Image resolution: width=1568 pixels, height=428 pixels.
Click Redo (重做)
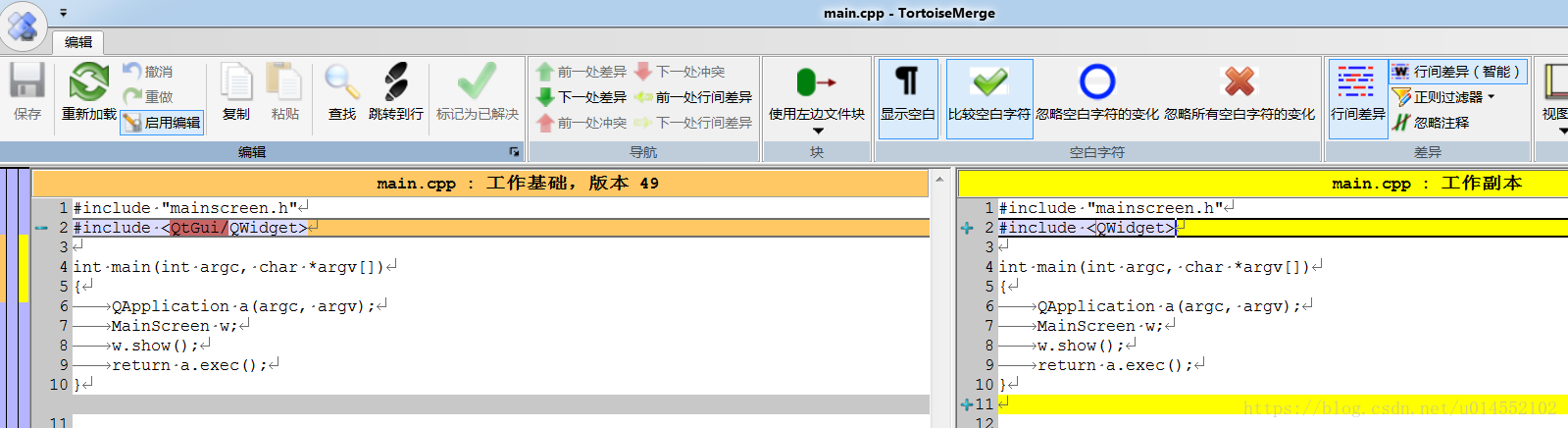click(149, 96)
